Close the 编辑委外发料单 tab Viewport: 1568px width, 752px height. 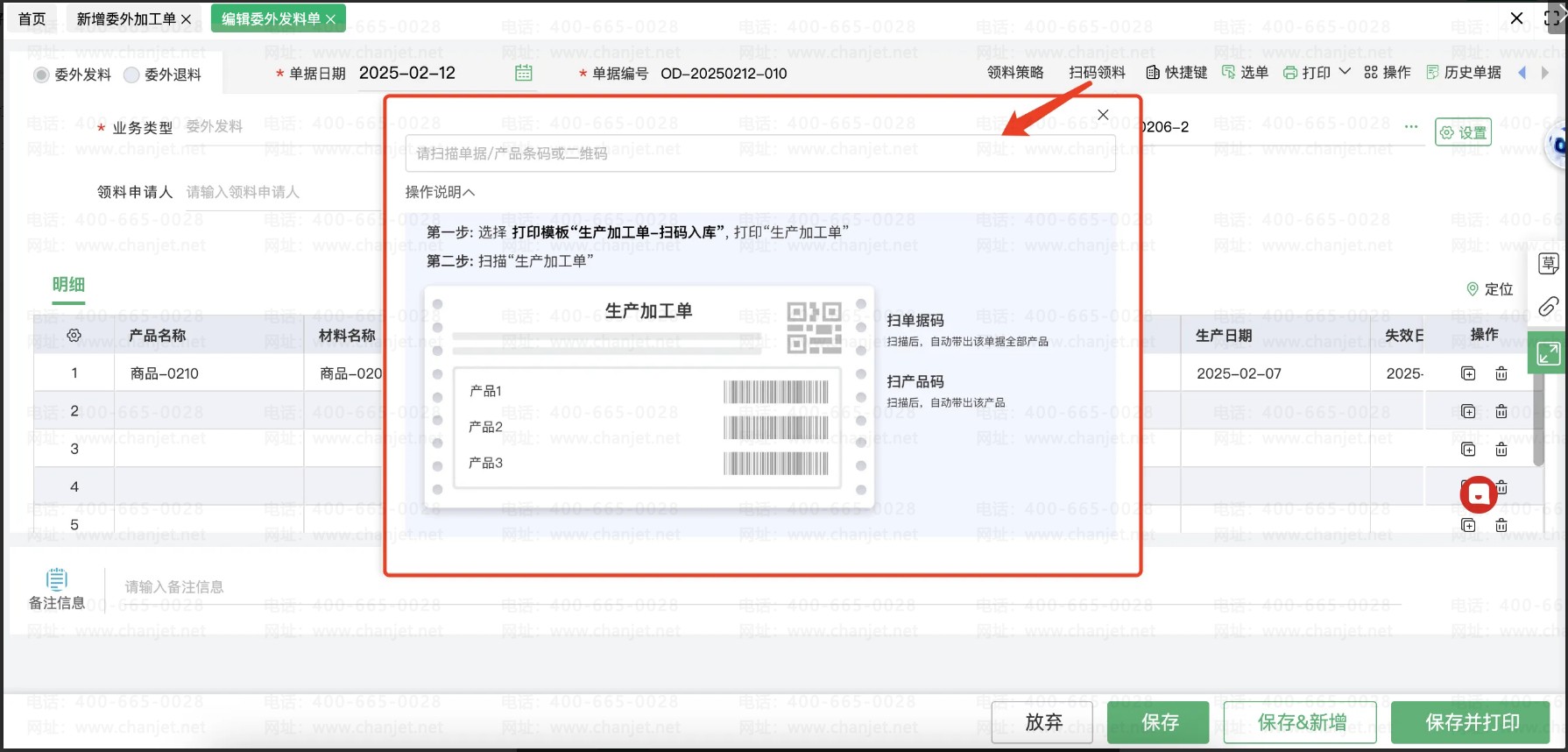[x=330, y=19]
